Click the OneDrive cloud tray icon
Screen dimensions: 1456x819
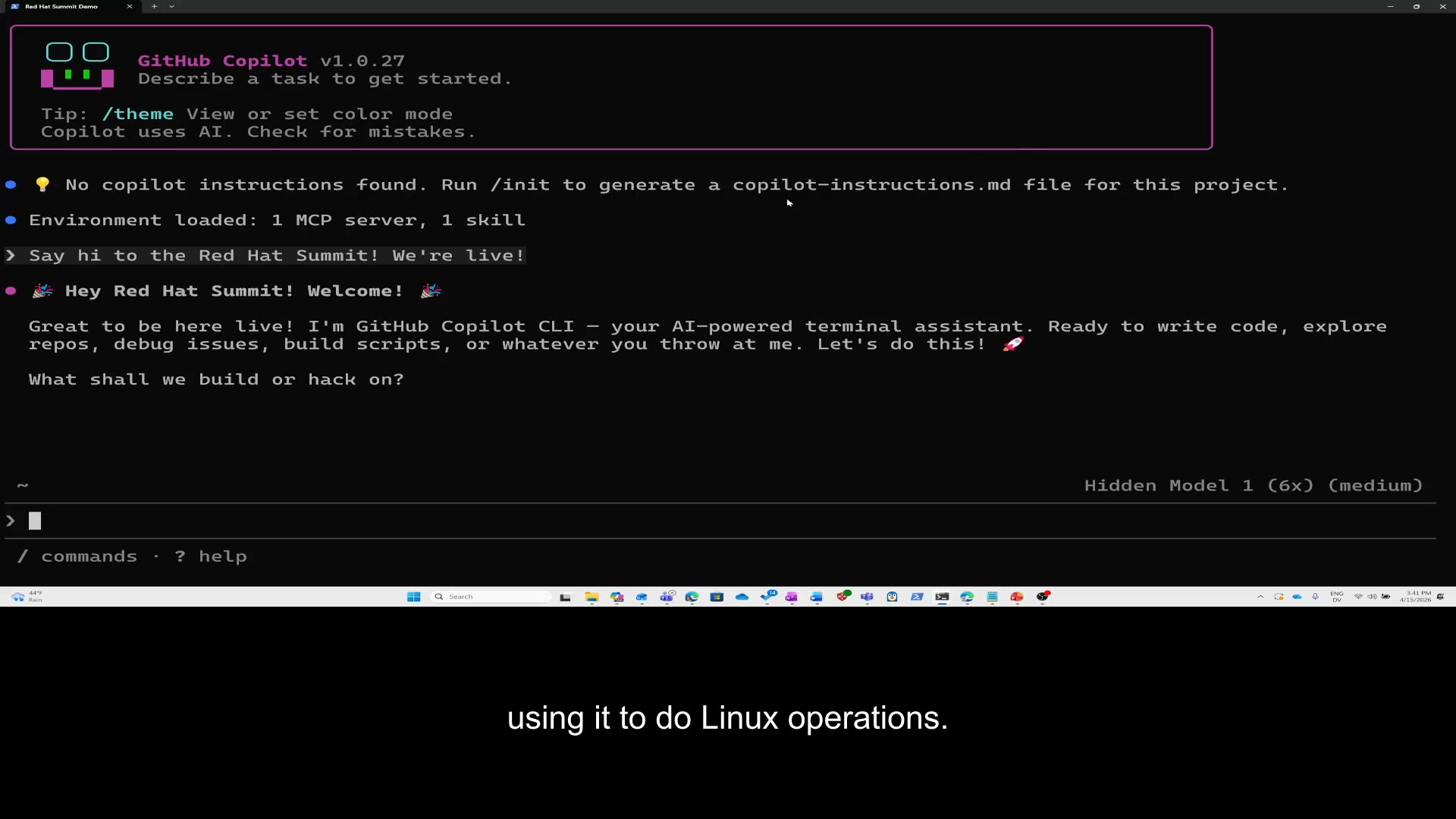click(1297, 597)
